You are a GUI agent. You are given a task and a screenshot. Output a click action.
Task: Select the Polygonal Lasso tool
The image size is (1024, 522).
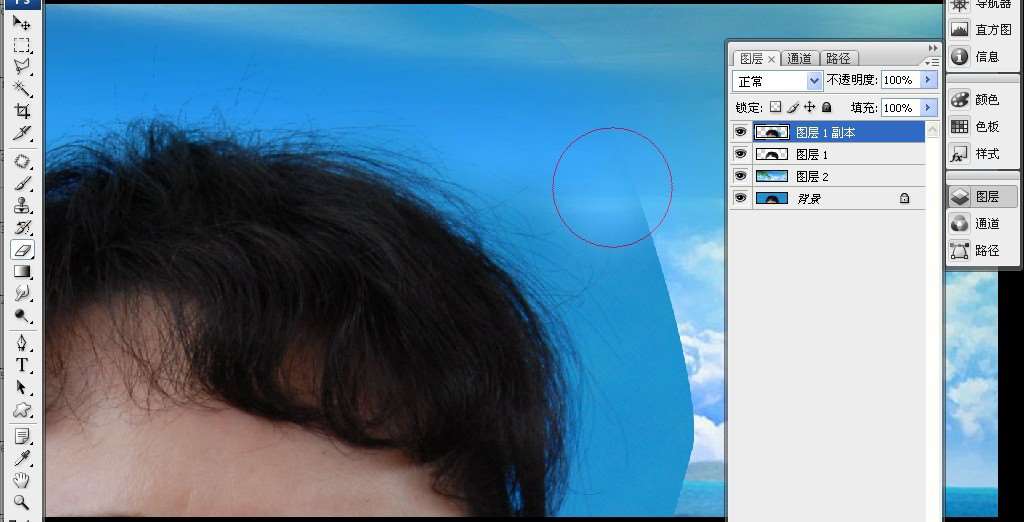coord(22,66)
